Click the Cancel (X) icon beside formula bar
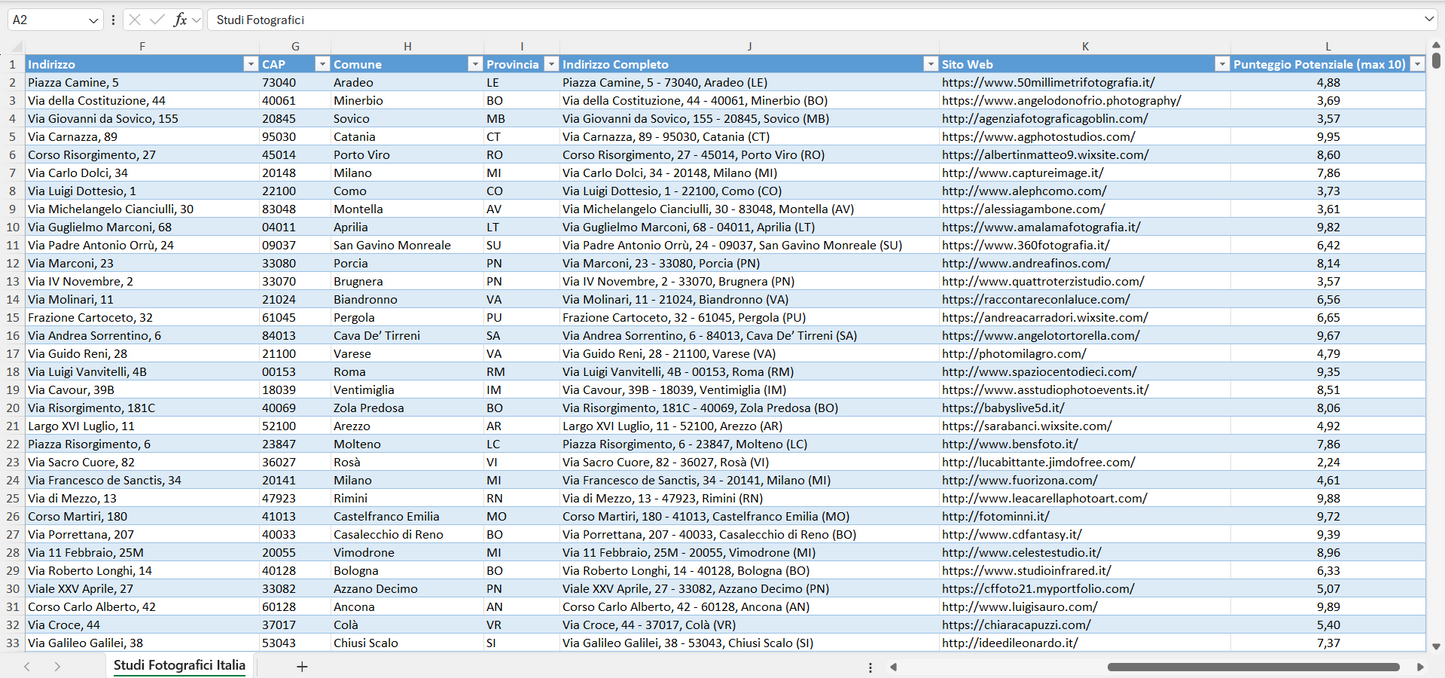This screenshot has height=678, width=1445. click(x=135, y=19)
